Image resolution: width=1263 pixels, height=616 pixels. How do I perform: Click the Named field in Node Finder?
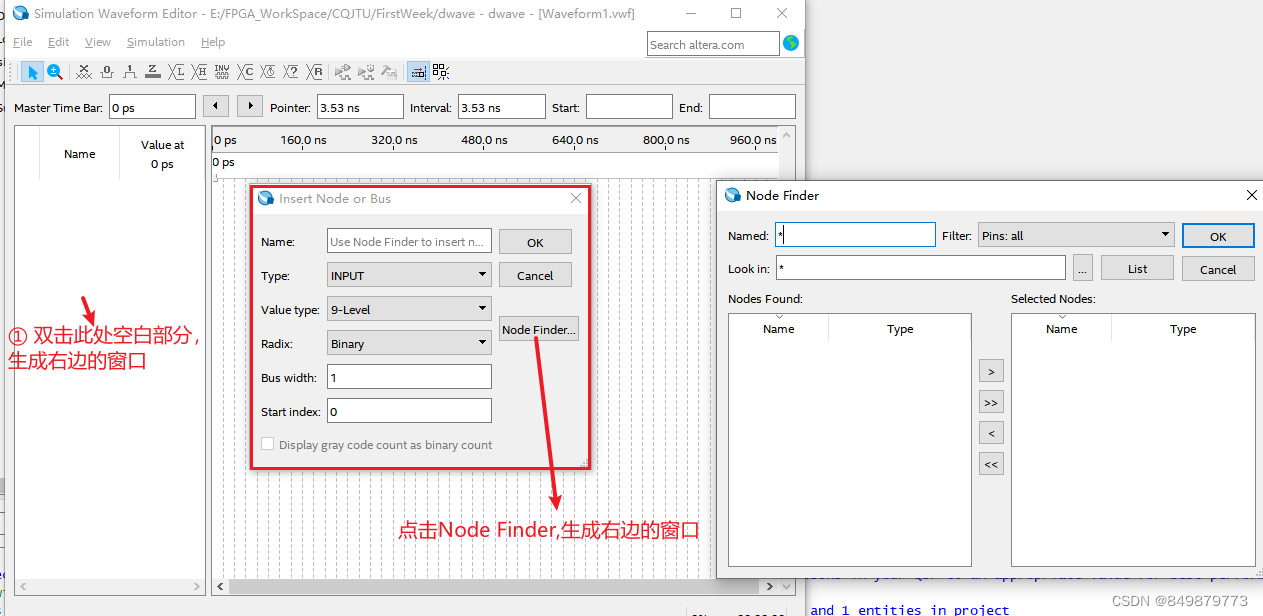855,235
